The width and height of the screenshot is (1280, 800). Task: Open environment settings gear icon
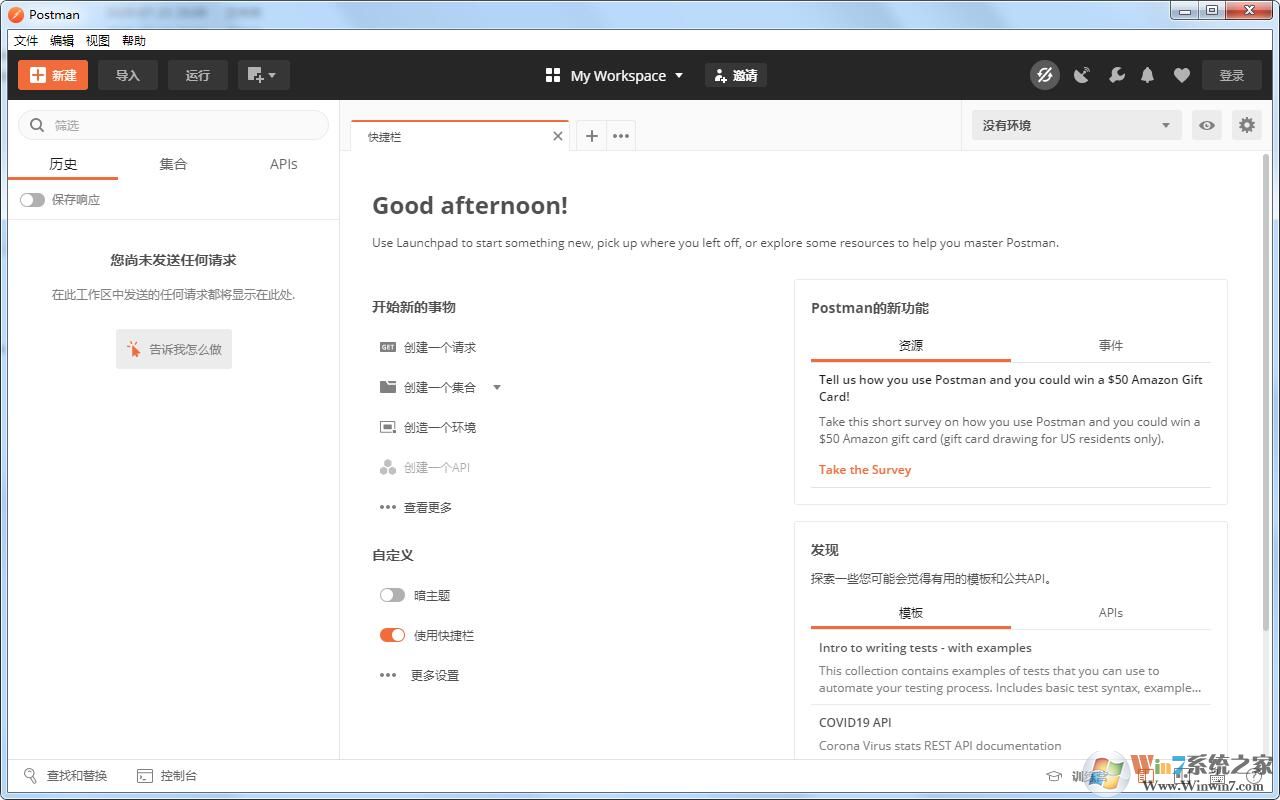point(1246,125)
